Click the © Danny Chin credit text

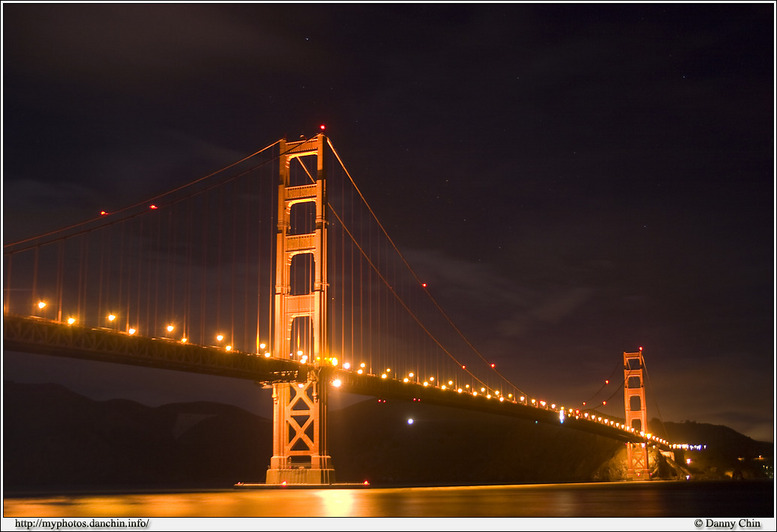pos(727,524)
